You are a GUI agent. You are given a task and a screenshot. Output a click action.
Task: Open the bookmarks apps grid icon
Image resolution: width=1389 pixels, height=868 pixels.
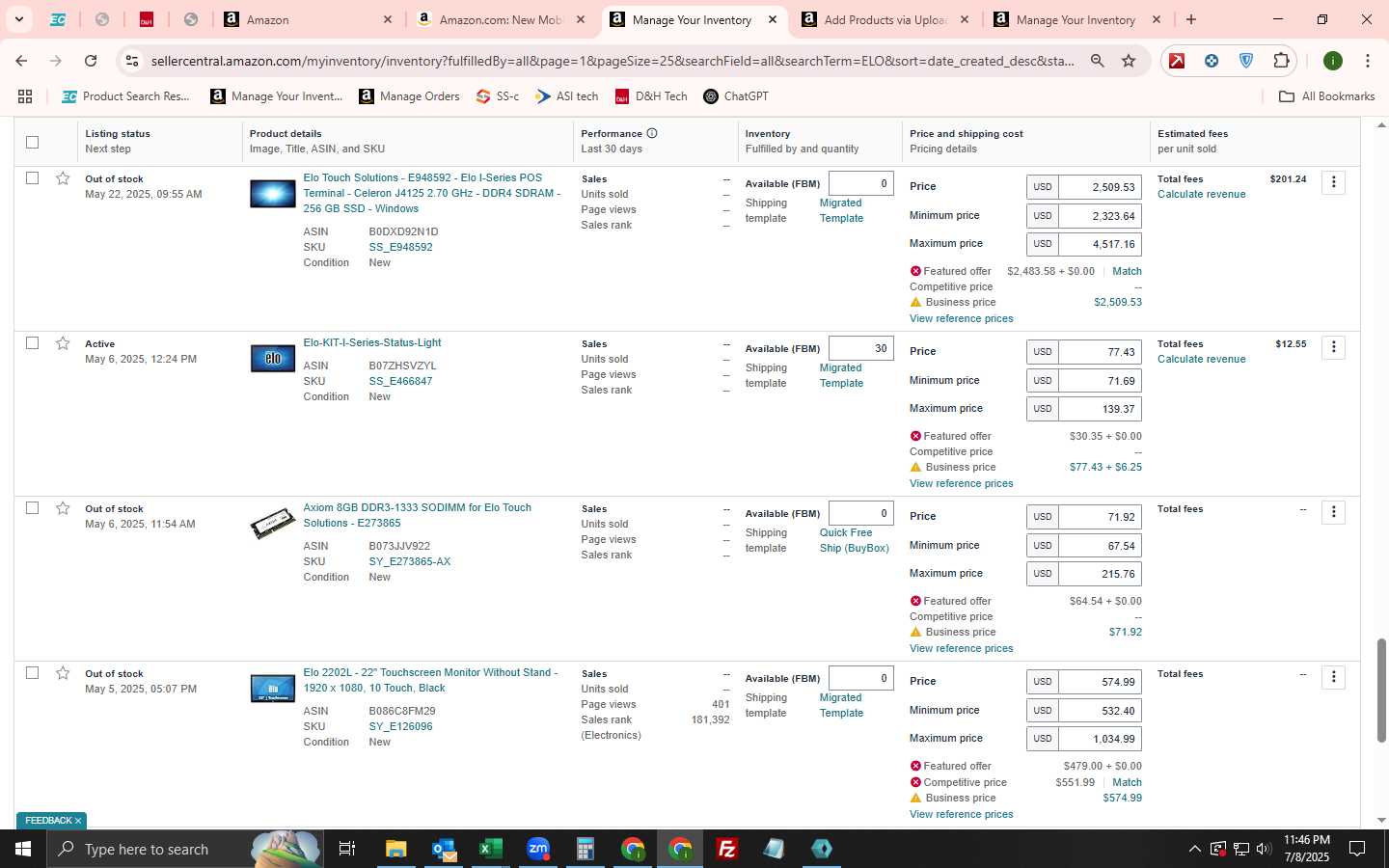pyautogui.click(x=25, y=96)
